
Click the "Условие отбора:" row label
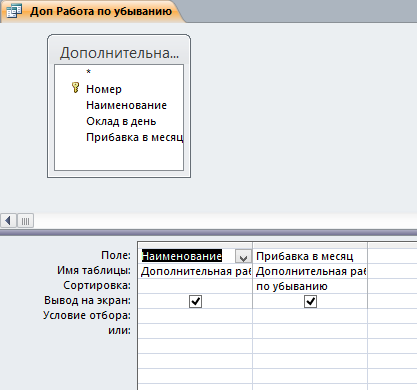[87, 315]
